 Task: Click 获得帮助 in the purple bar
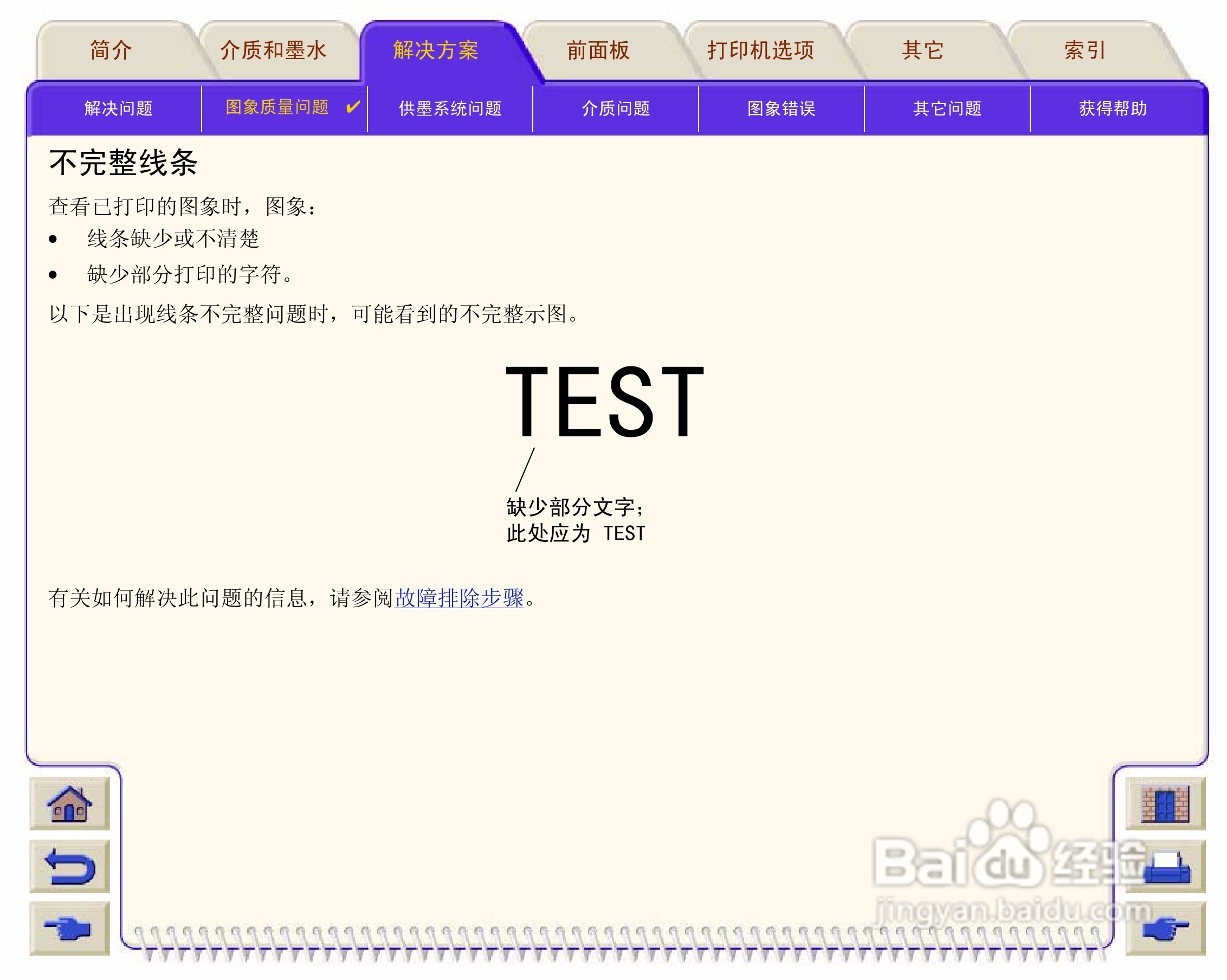pos(1113,108)
